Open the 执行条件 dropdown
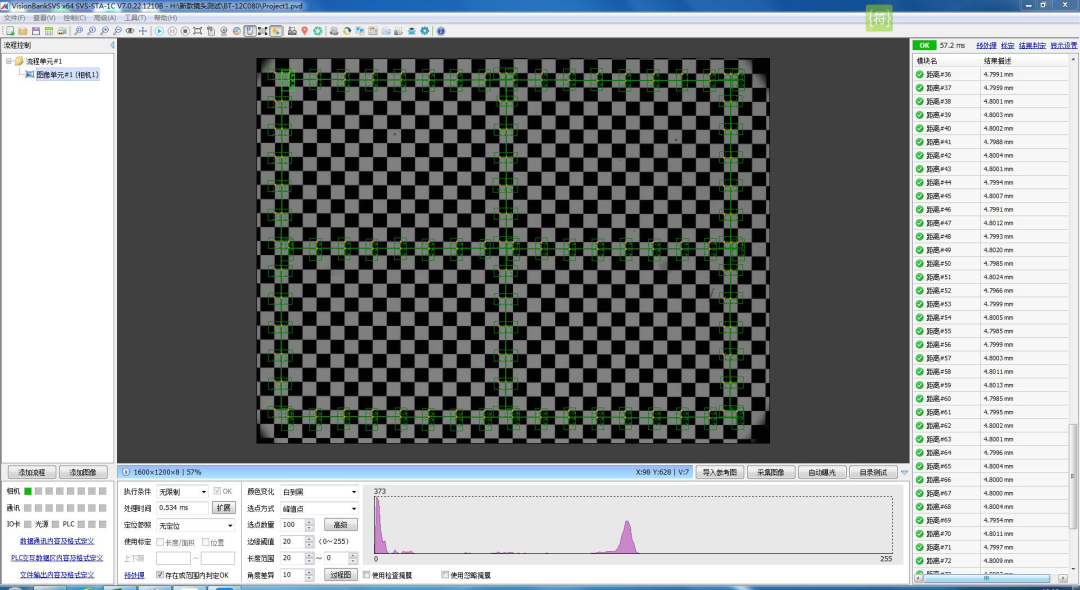 183,492
